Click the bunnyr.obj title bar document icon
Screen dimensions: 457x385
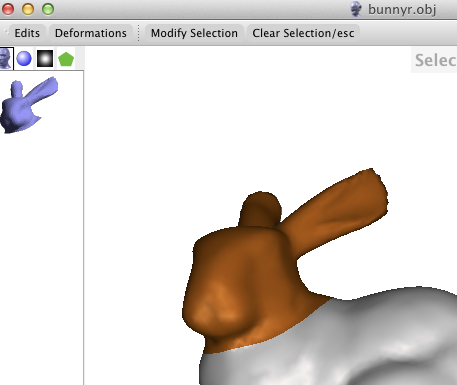point(356,9)
